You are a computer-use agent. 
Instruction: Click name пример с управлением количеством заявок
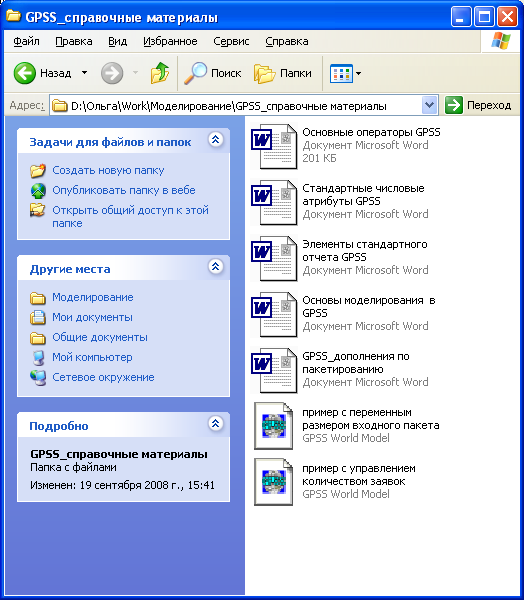(x=359, y=474)
